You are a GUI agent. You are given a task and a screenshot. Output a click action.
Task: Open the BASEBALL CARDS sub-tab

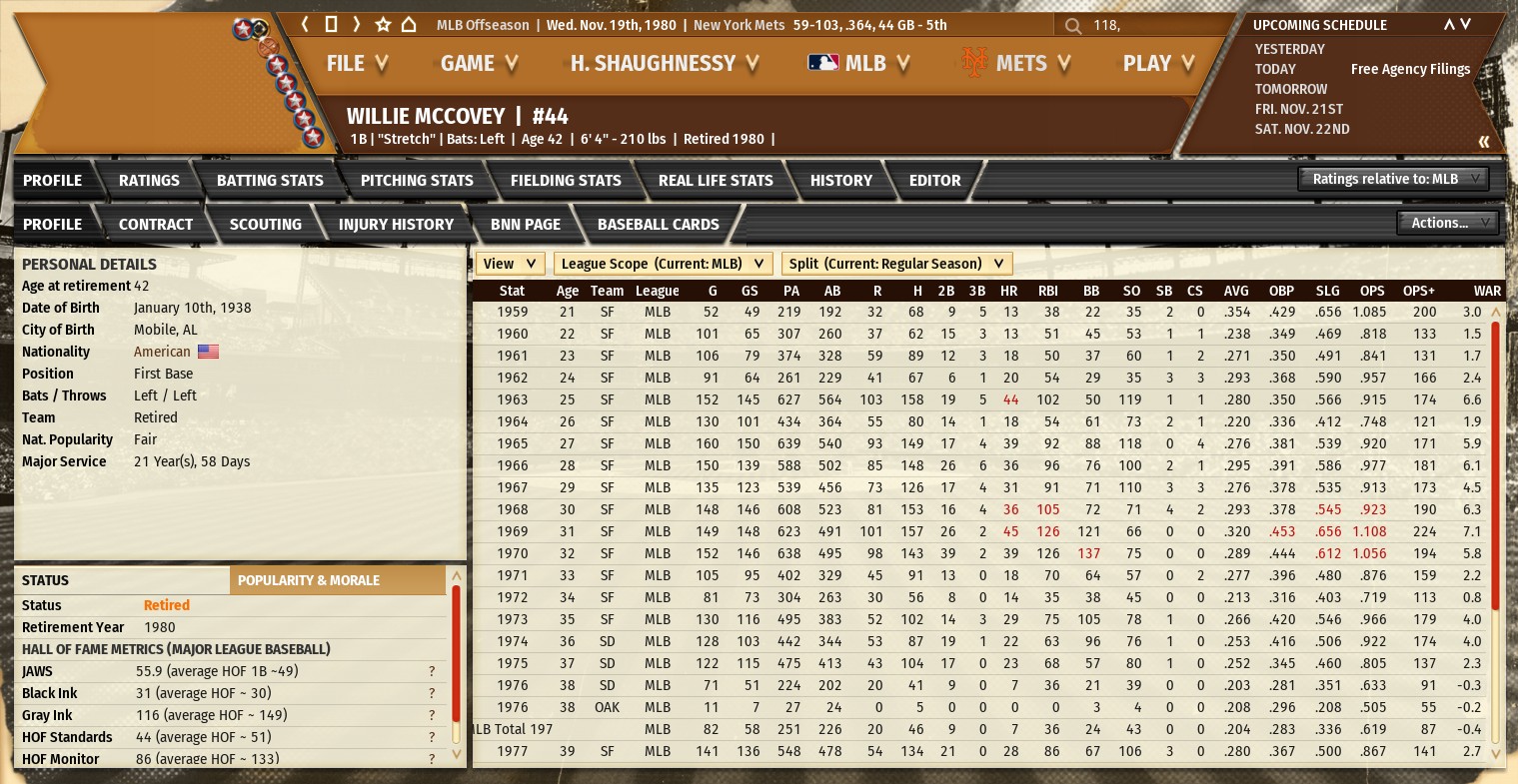(659, 225)
